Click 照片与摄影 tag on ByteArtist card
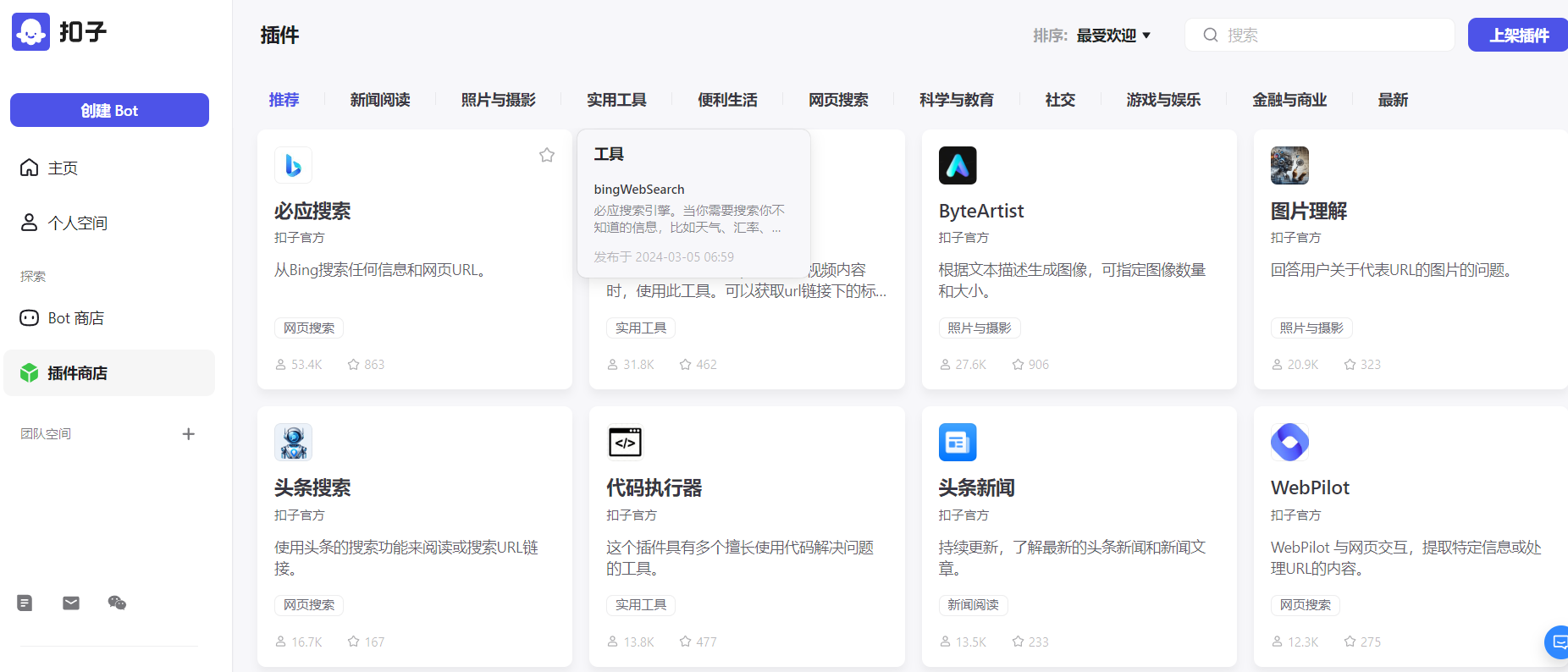Screen dimensions: 1568x672 pyautogui.click(x=980, y=328)
